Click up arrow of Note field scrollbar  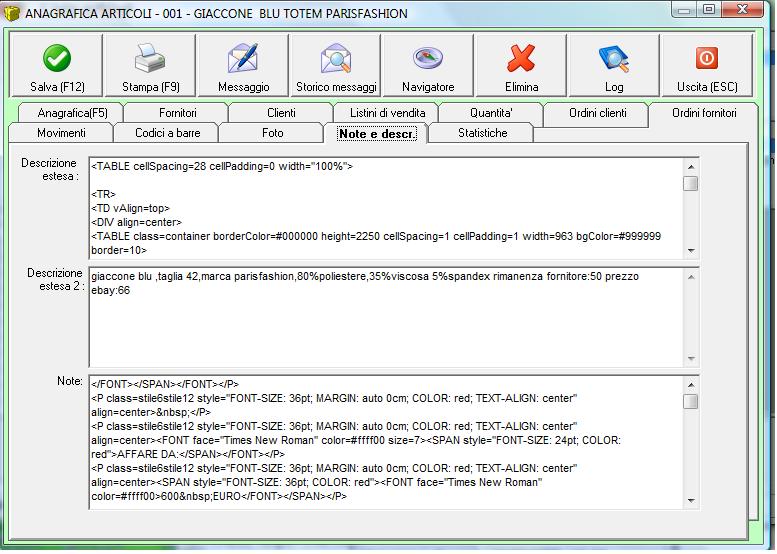coord(691,385)
